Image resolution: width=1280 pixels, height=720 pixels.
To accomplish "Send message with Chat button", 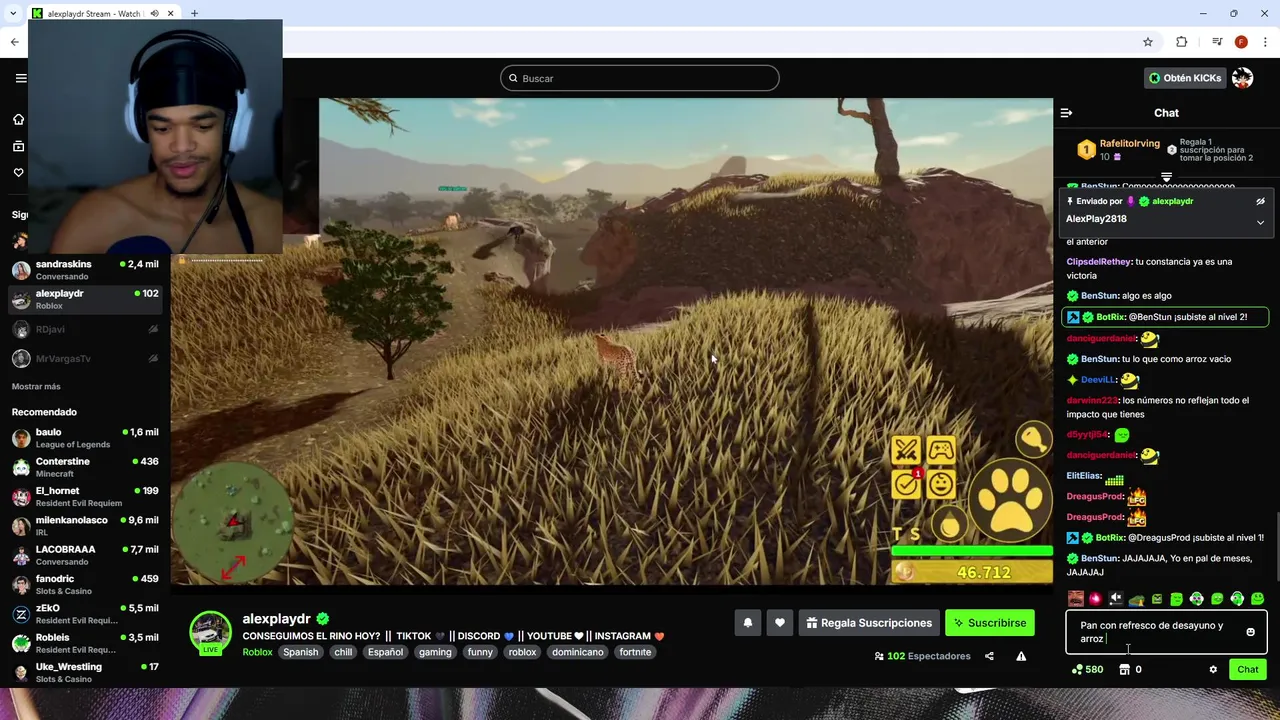I will point(1247,670).
